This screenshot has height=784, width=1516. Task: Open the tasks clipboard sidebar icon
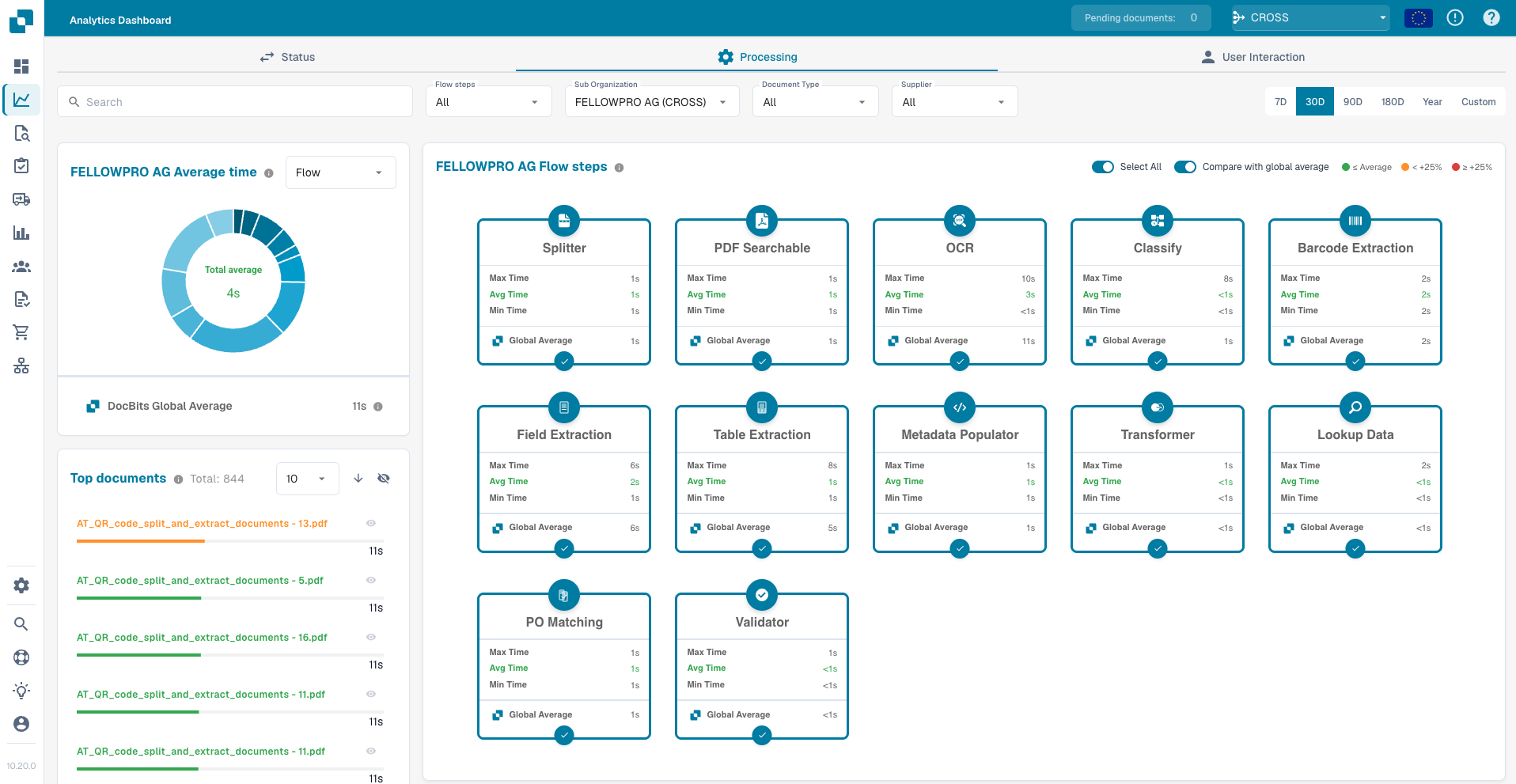(x=21, y=166)
